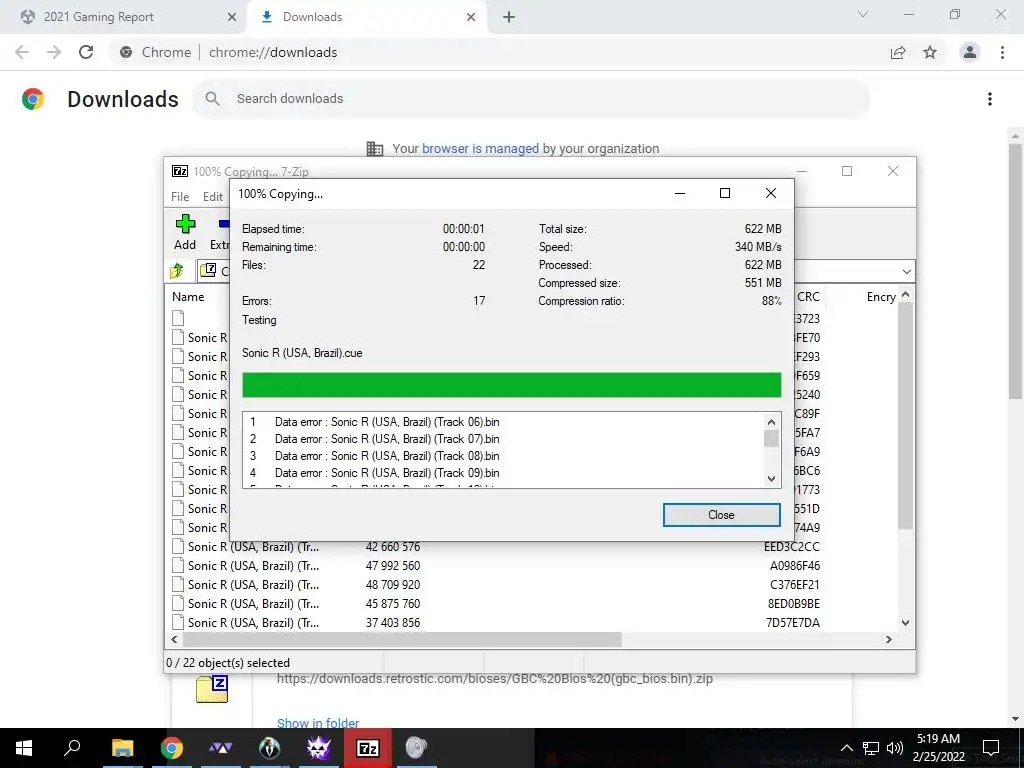Click the Search downloads field
This screenshot has width=1024, height=768.
[531, 99]
